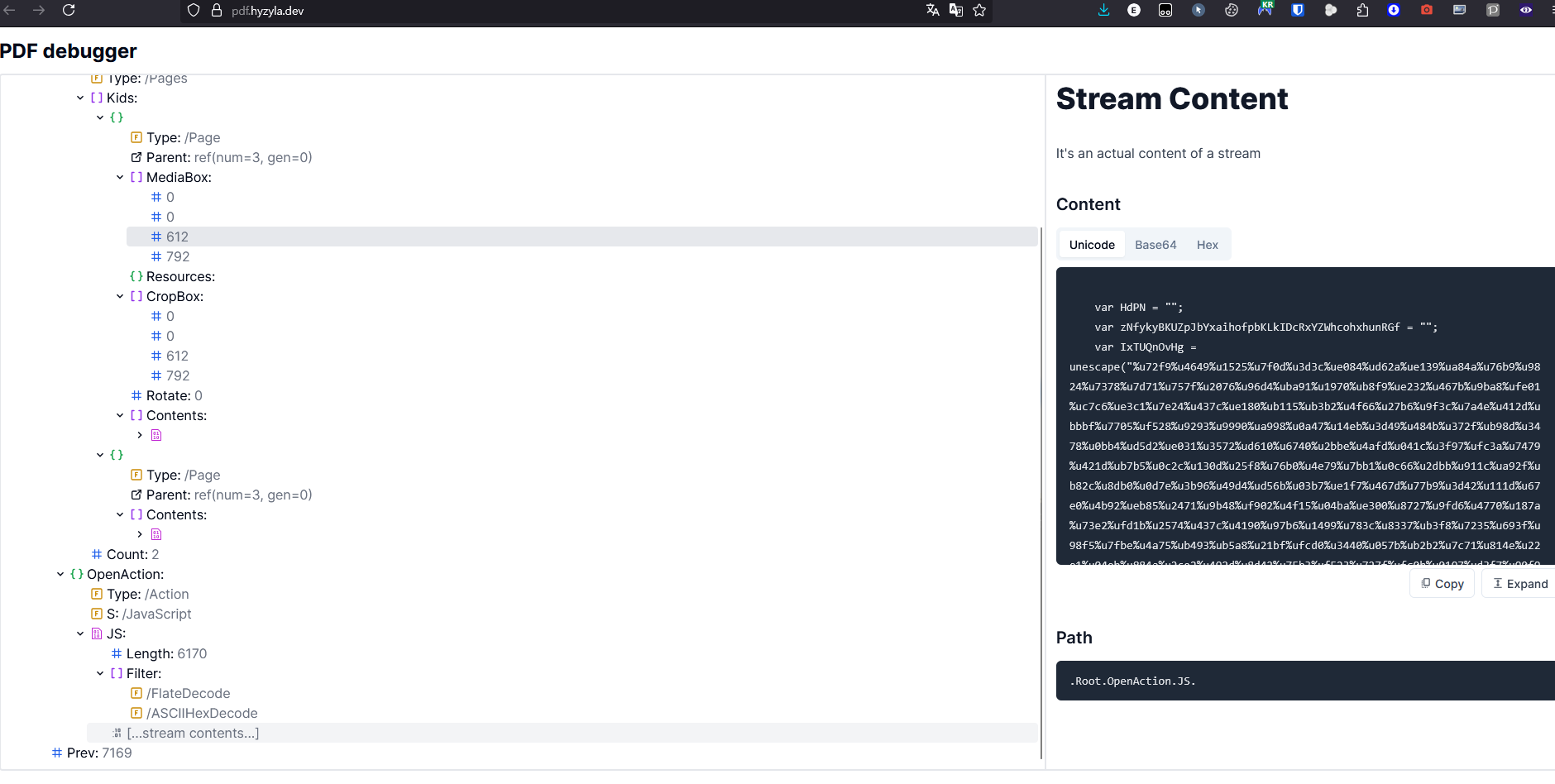This screenshot has height=784, width=1555.
Task: Open the [...stream contents...] row
Action: [x=562, y=733]
